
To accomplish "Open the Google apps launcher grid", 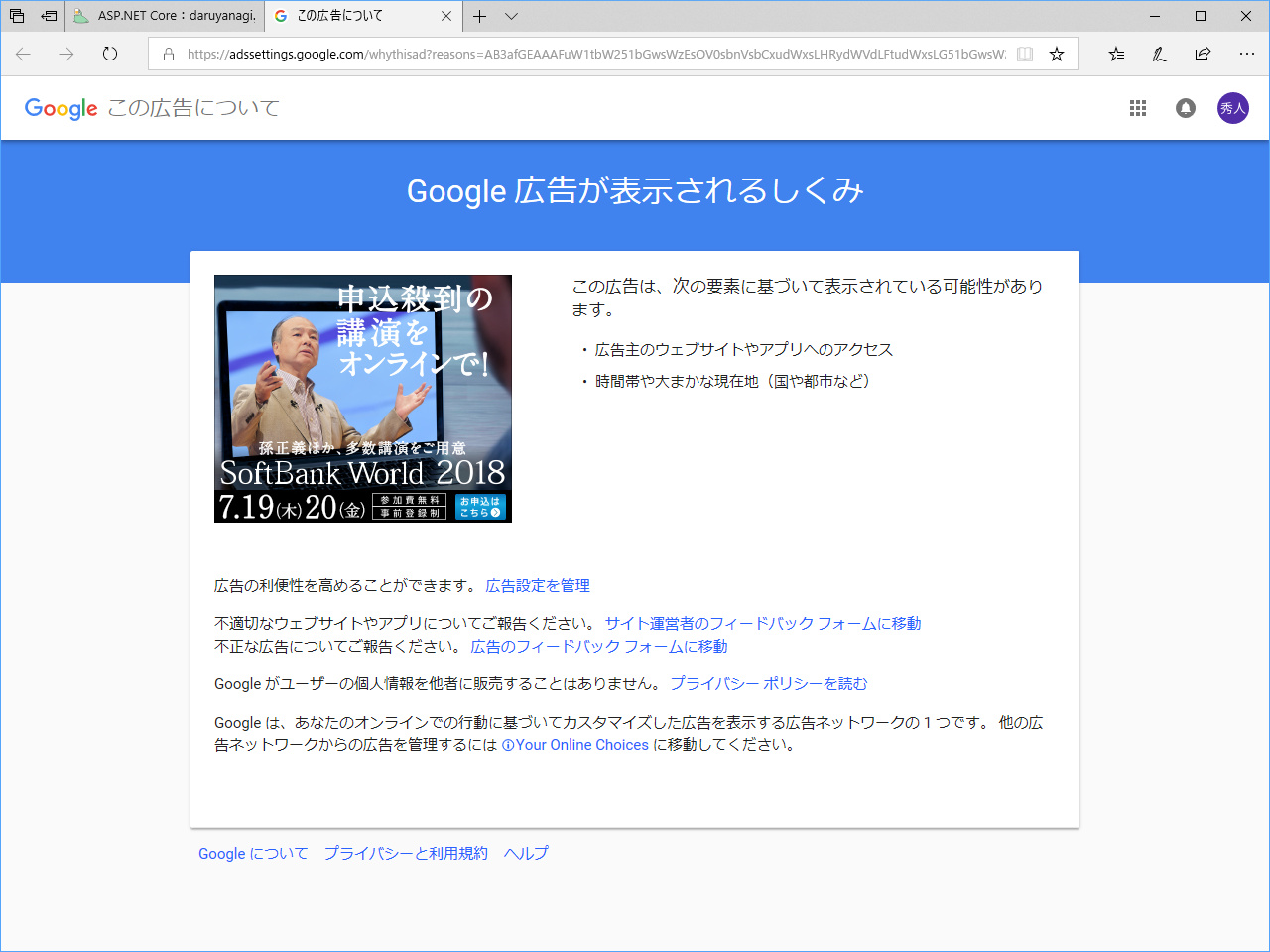I will [x=1137, y=108].
